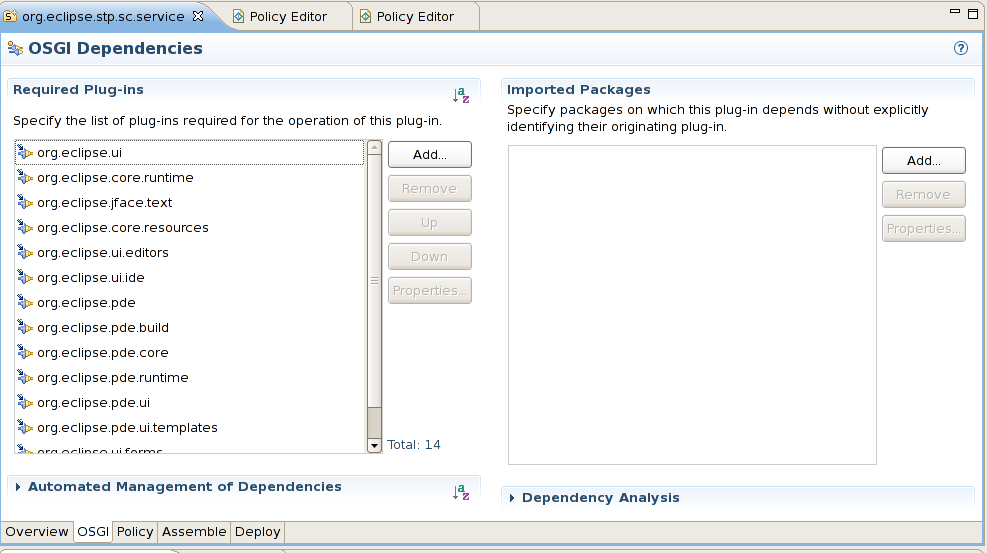
Task: Switch to the org.eclipse.stp.sc.service editor tab
Action: [x=103, y=16]
